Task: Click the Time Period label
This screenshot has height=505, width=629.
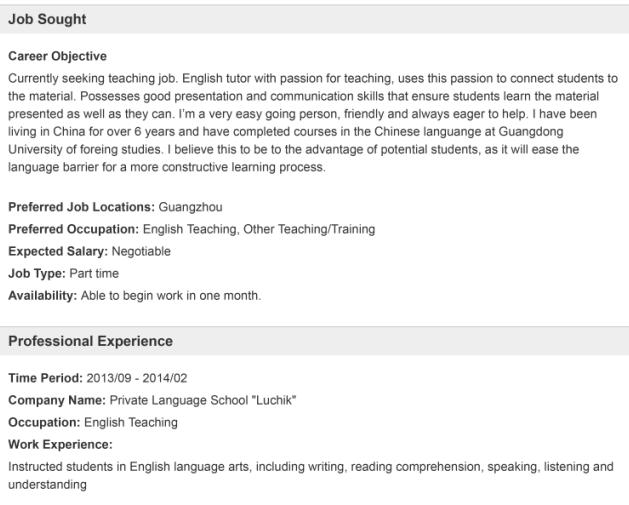Action: (42, 378)
